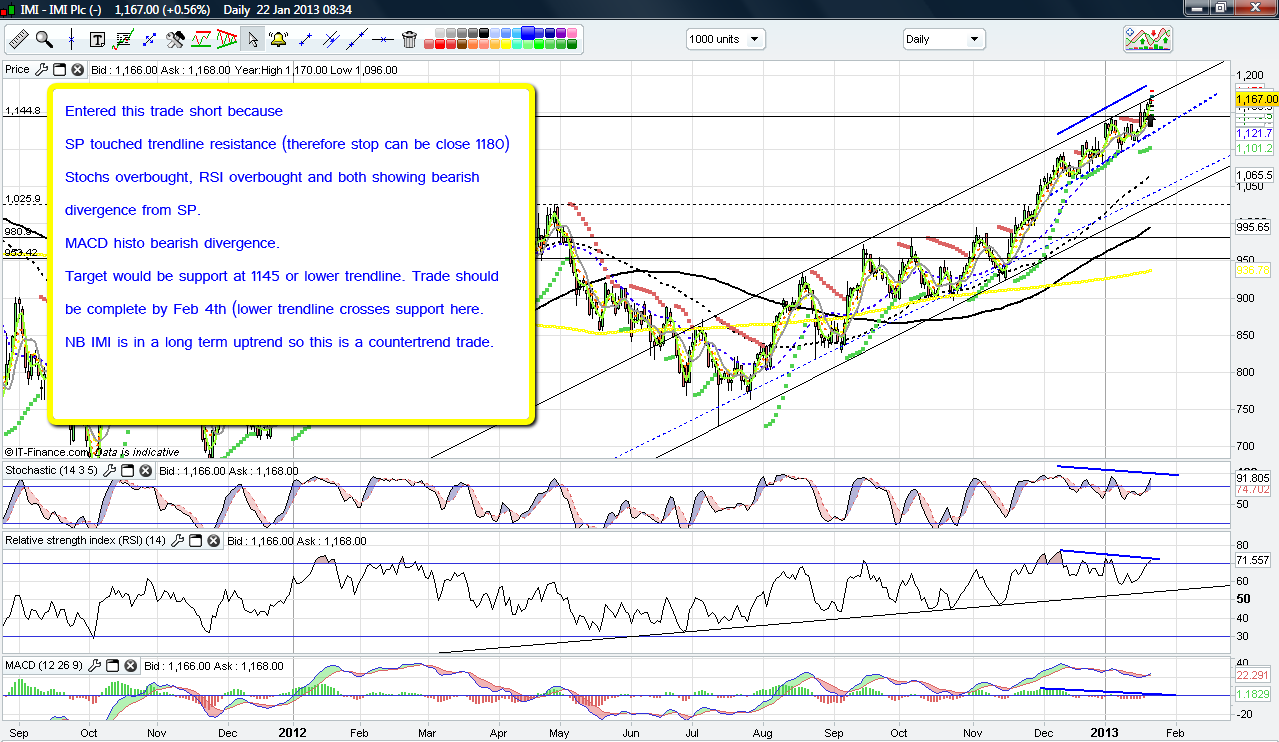Viewport: 1279px width, 742px height.
Task: Select the text annotation tool
Action: (x=98, y=40)
